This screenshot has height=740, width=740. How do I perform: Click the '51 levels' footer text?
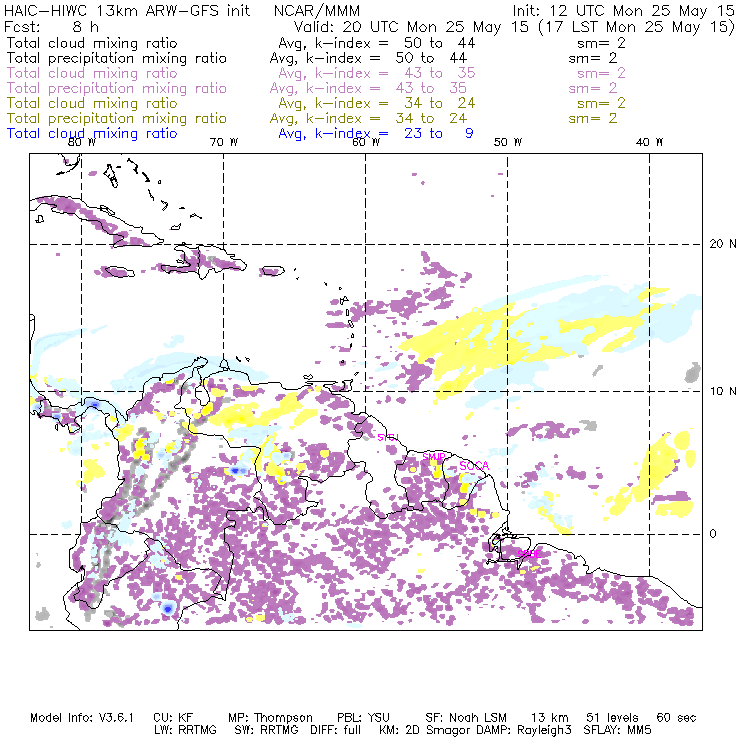612,718
